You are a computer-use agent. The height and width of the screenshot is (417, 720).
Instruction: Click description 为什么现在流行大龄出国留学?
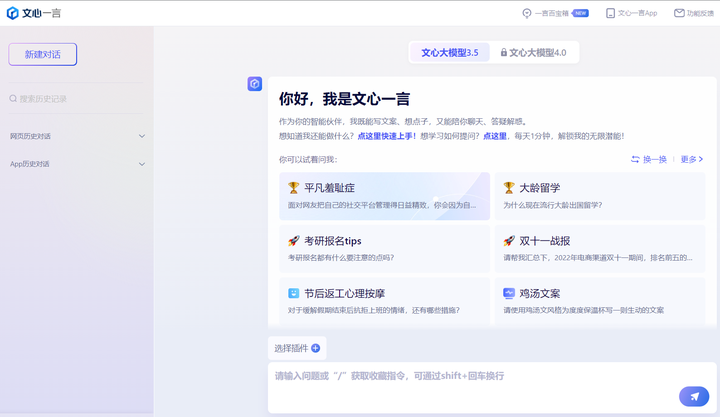tap(552, 205)
